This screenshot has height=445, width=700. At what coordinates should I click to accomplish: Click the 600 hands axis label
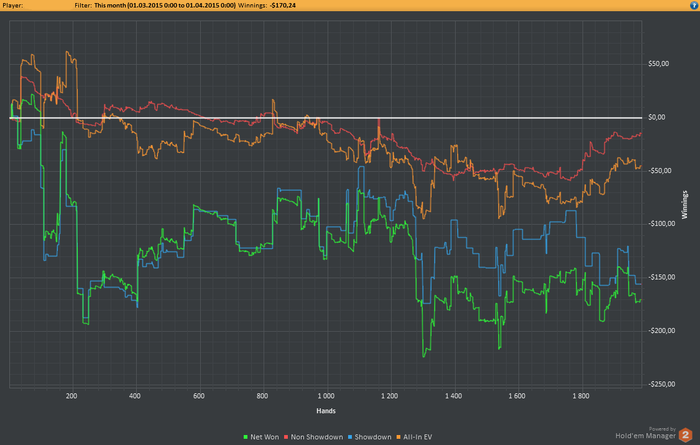199,396
